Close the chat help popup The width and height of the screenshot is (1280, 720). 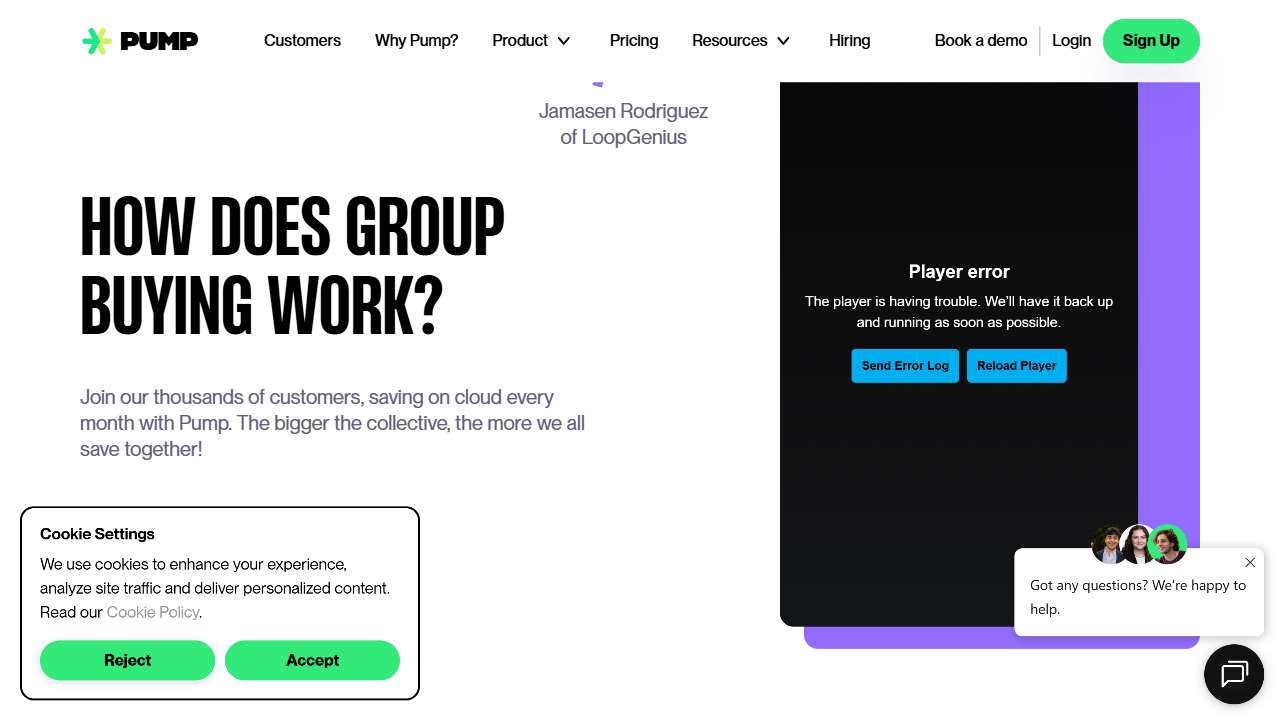[x=1250, y=563]
